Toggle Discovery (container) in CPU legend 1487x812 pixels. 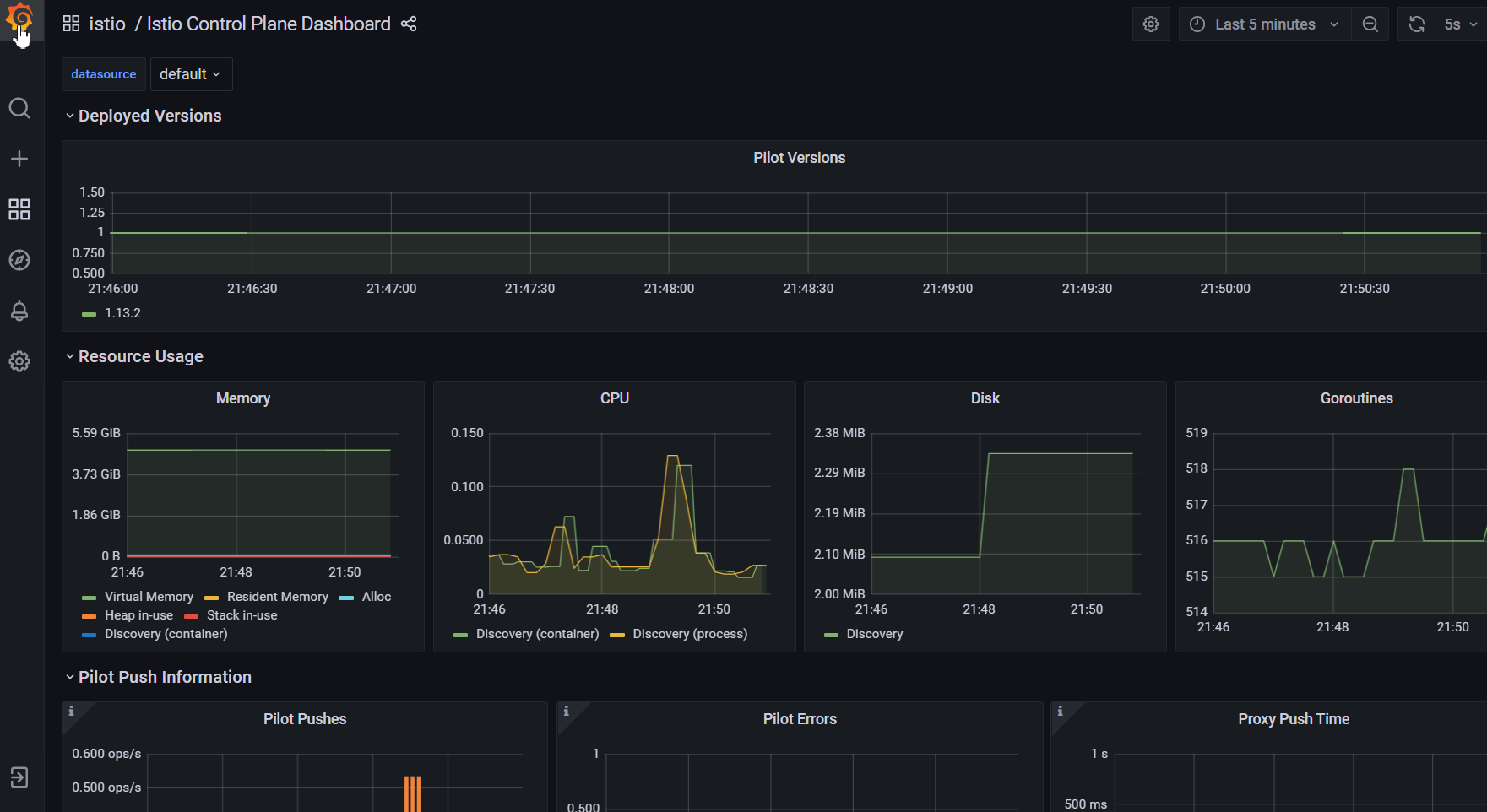(x=538, y=634)
